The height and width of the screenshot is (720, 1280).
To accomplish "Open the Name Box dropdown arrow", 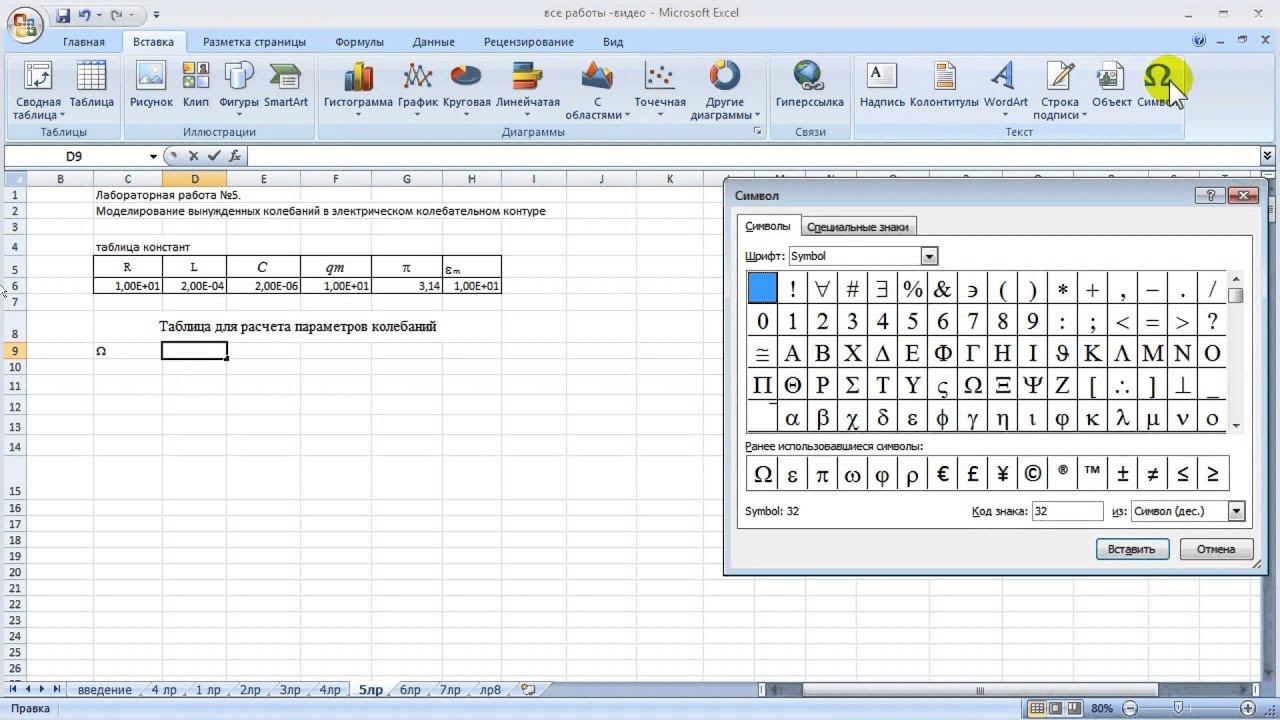I will pyautogui.click(x=153, y=156).
